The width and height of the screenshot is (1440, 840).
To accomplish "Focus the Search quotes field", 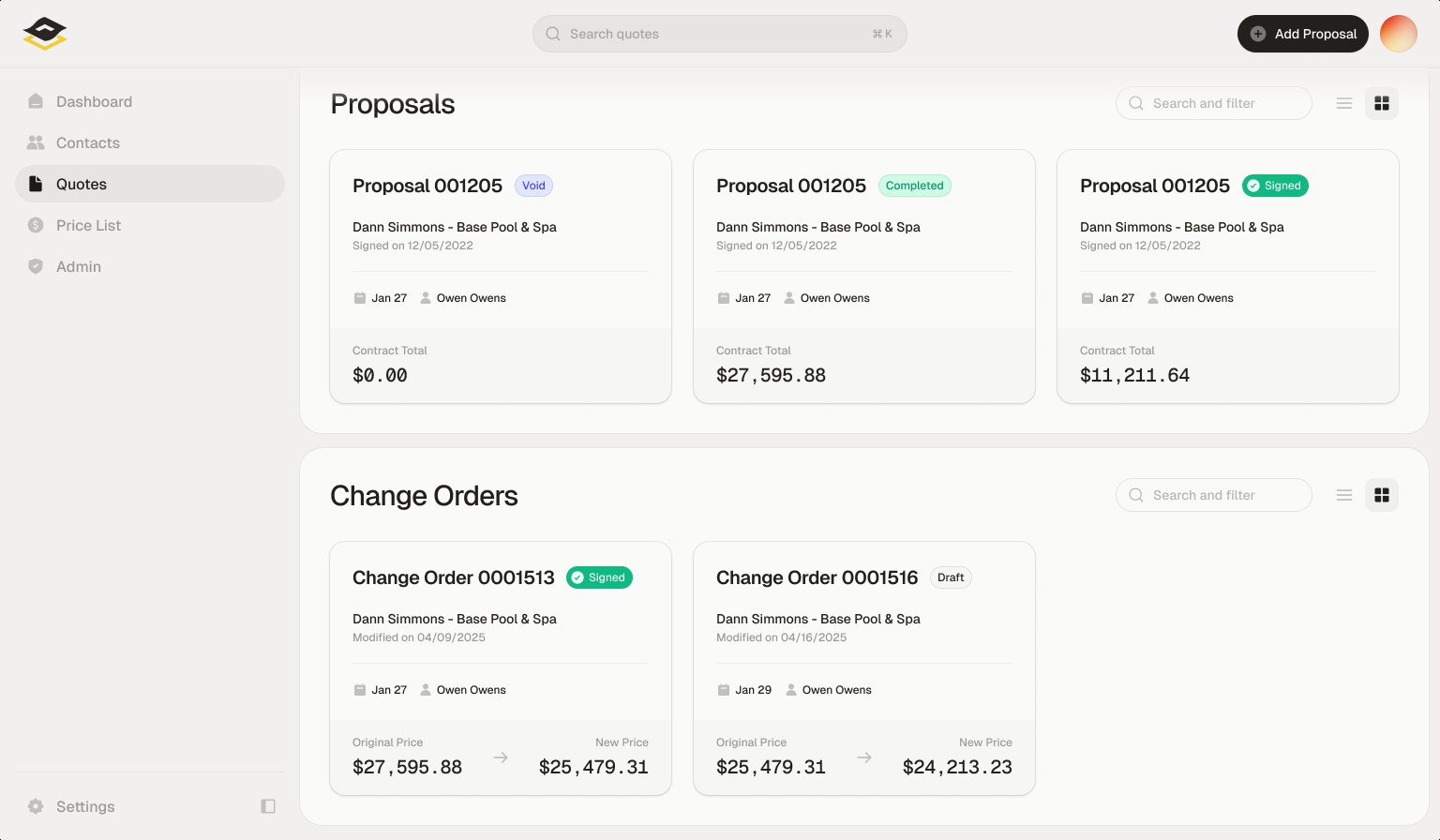I will 720,34.
